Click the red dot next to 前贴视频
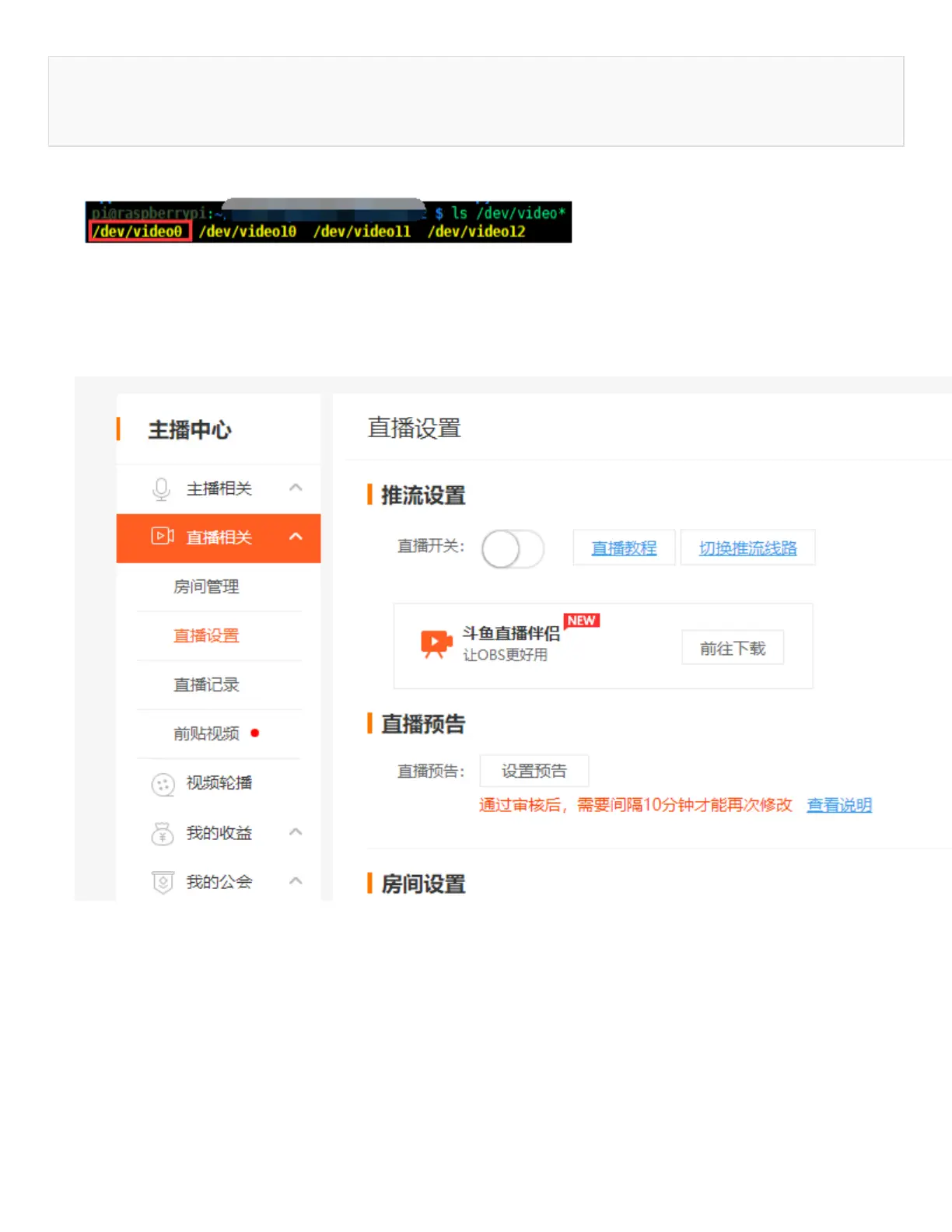Viewport: 952px width, 1232px height. point(255,733)
